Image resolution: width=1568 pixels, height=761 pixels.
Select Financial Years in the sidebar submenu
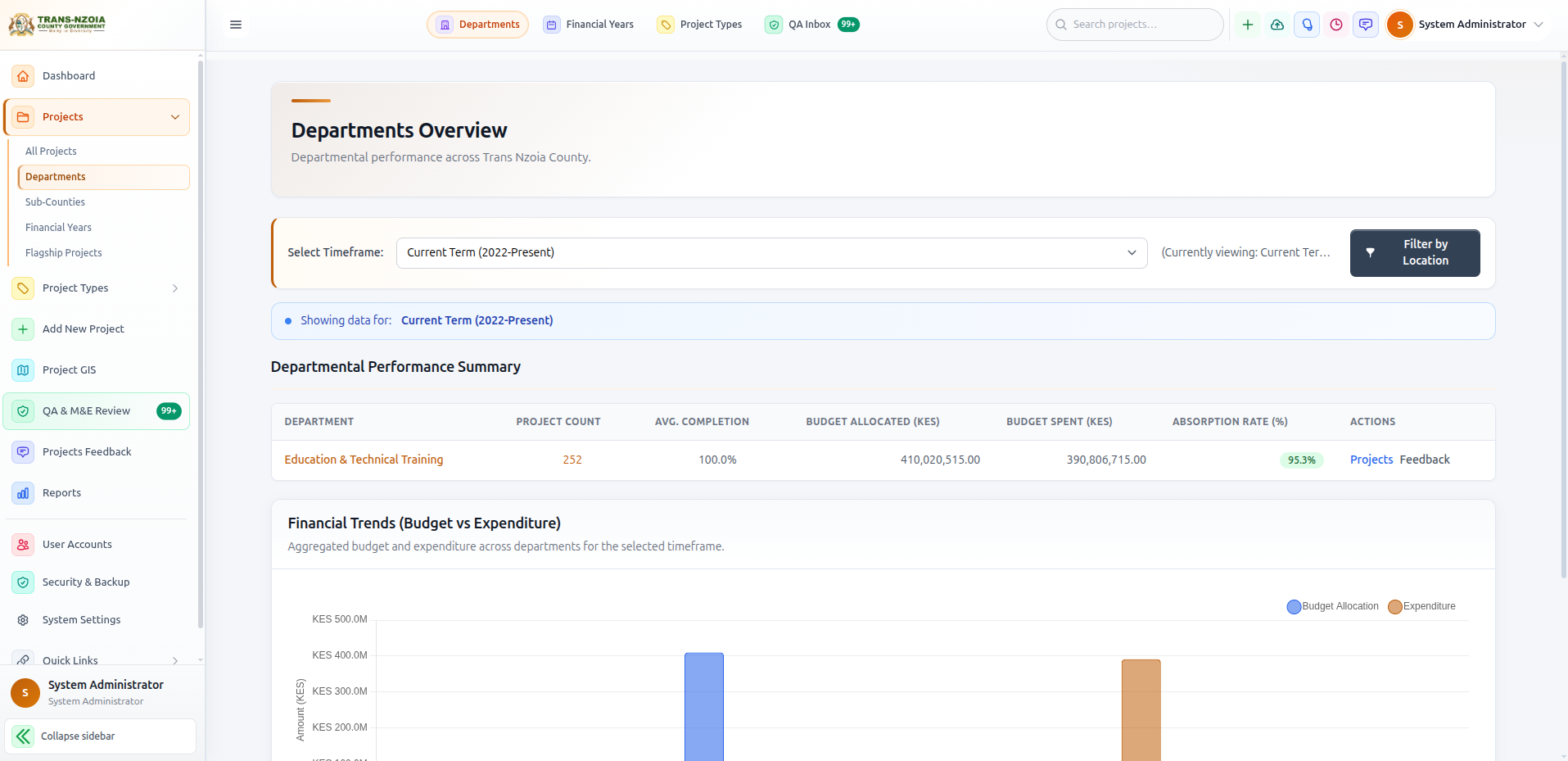coord(58,228)
